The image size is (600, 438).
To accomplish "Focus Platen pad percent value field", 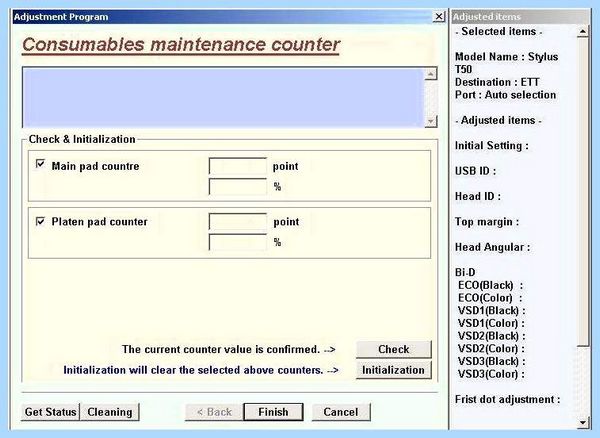I will point(238,242).
